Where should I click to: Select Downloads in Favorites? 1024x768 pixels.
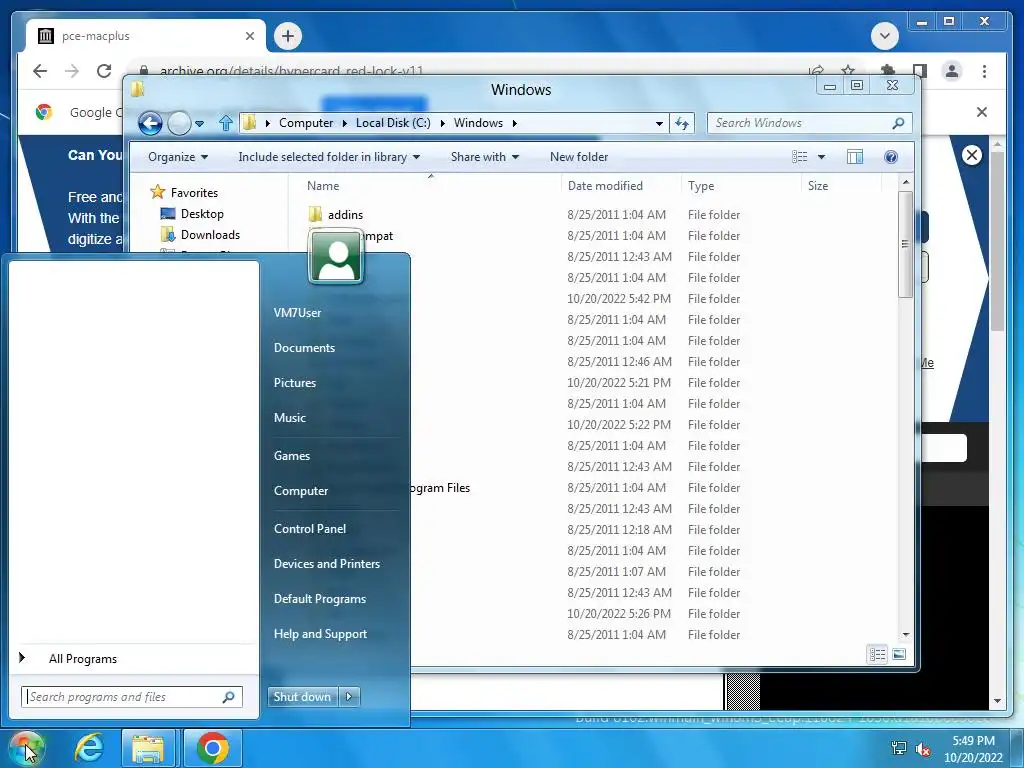pyautogui.click(x=210, y=234)
